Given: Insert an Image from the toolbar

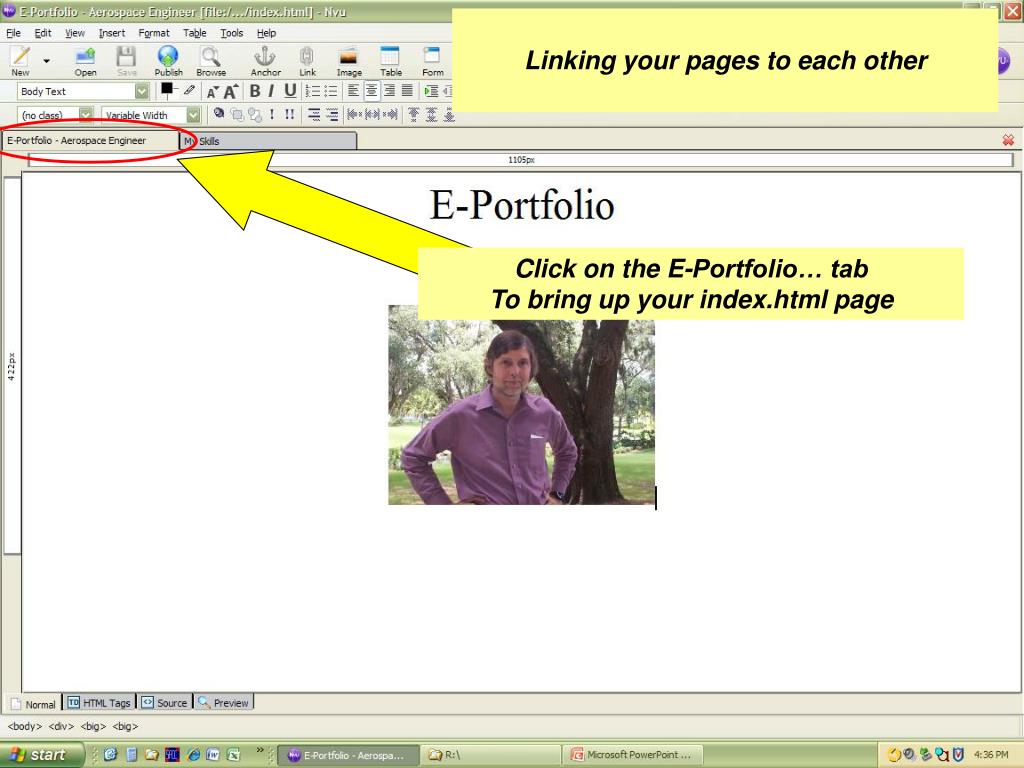Looking at the screenshot, I should 349,61.
